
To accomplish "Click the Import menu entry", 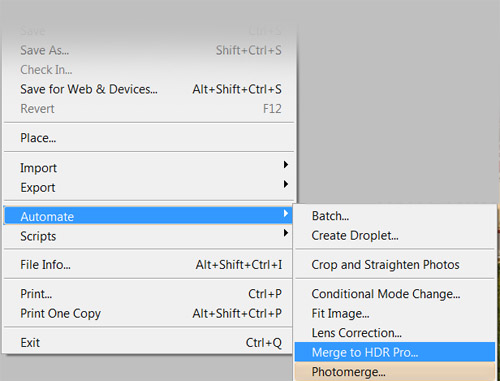I will (x=149, y=168).
